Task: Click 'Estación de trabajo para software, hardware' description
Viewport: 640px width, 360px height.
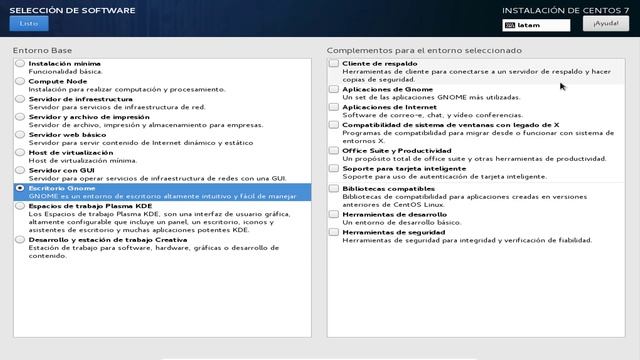Action: click(154, 252)
